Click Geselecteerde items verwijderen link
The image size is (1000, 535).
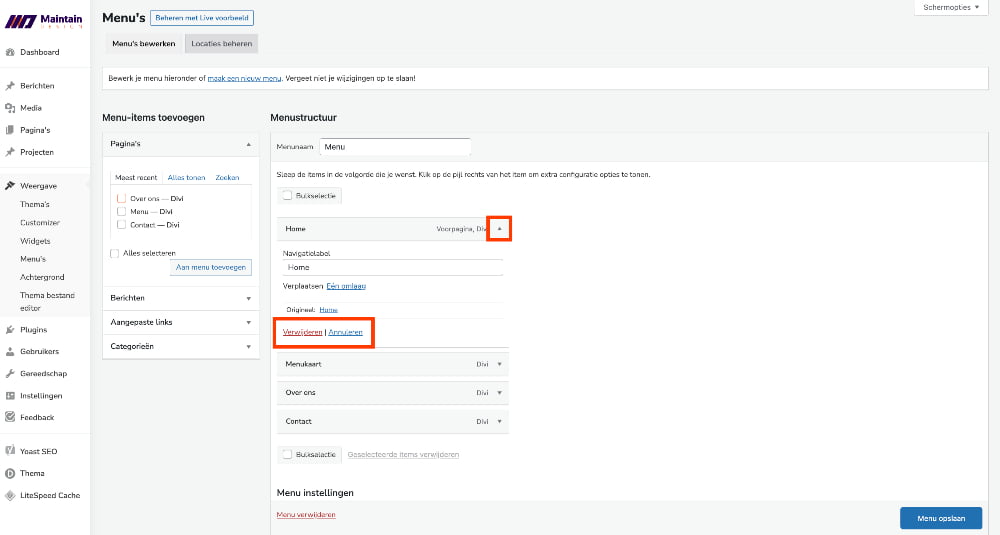pyautogui.click(x=403, y=455)
